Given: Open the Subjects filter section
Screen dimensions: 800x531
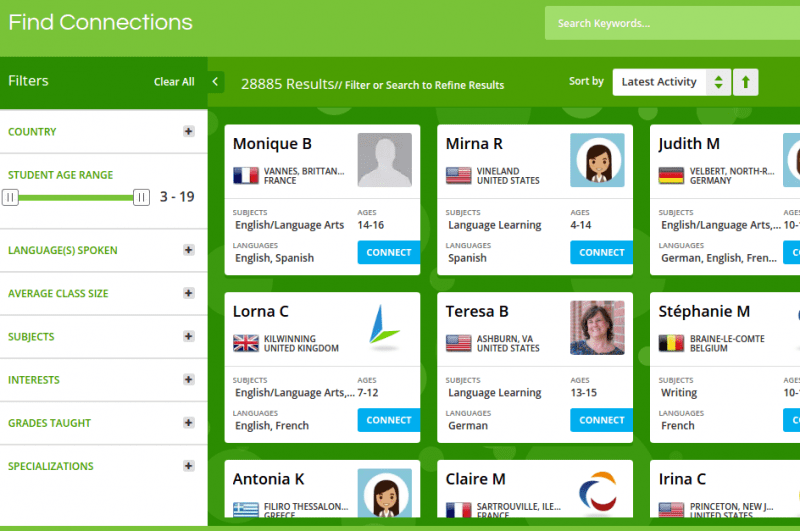Looking at the screenshot, I should pyautogui.click(x=188, y=336).
